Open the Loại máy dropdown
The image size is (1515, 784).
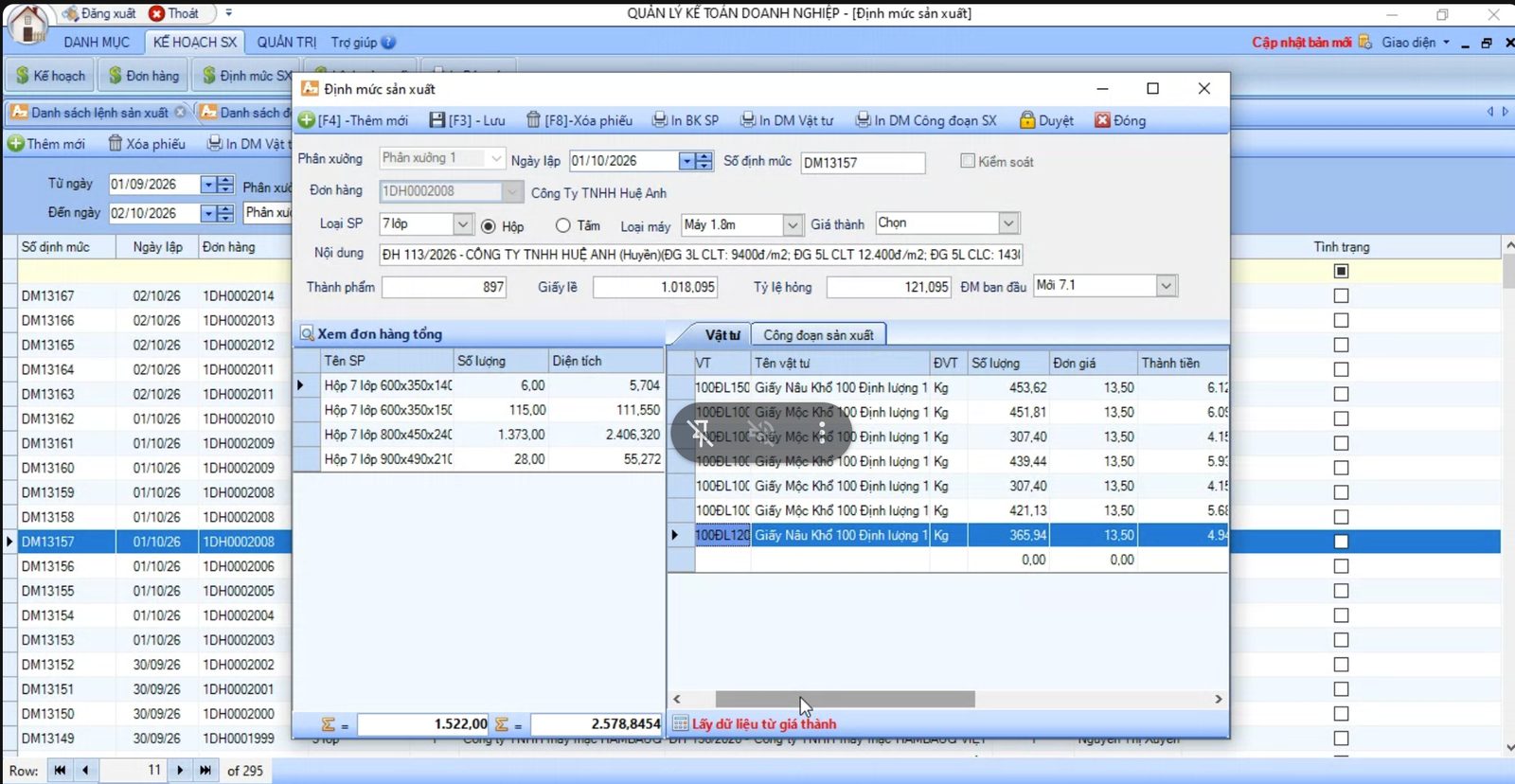point(793,224)
